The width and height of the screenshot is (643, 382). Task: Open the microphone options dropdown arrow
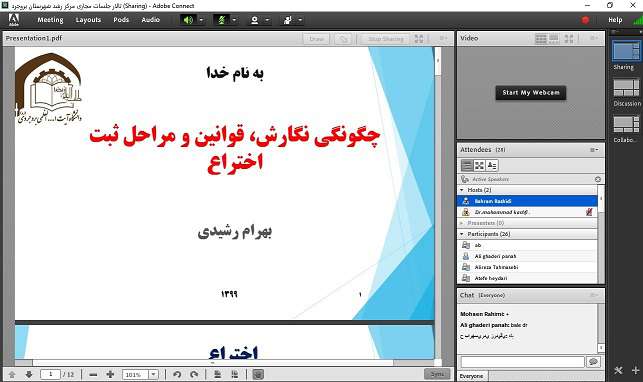[x=235, y=20]
